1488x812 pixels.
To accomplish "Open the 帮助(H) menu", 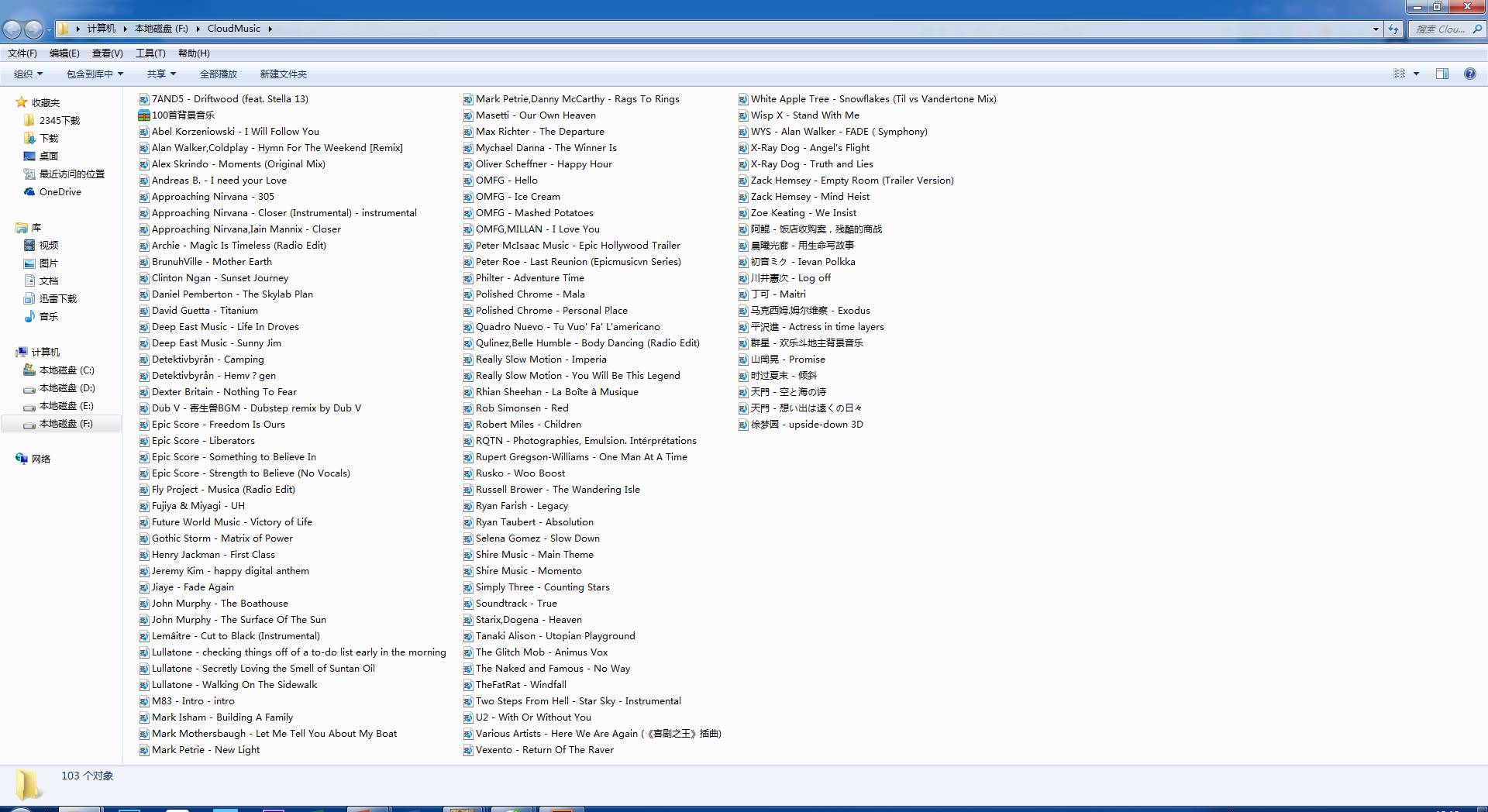I will 194,53.
